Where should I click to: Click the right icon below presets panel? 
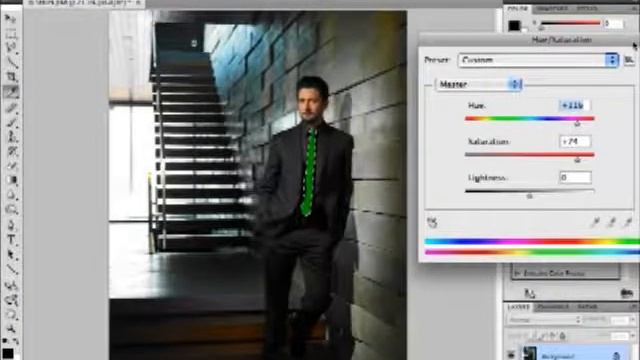[x=626, y=293]
